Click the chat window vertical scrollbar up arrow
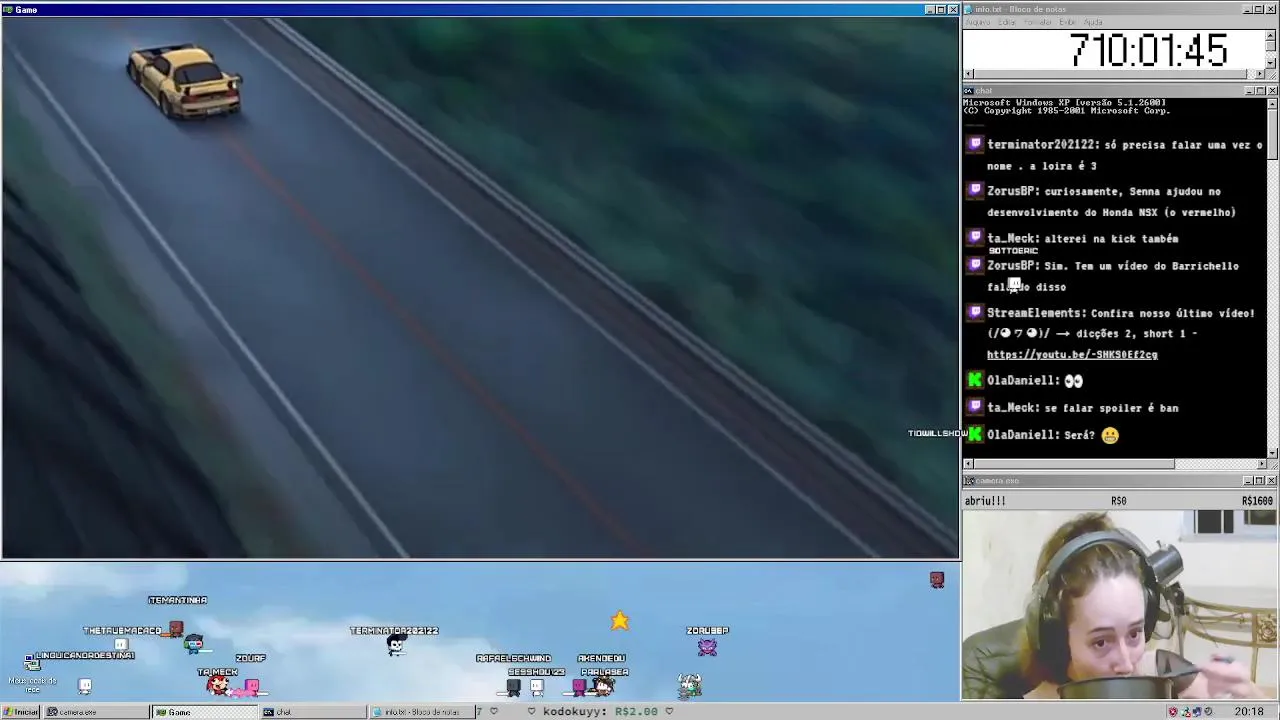Viewport: 1280px width, 720px height. (1271, 103)
